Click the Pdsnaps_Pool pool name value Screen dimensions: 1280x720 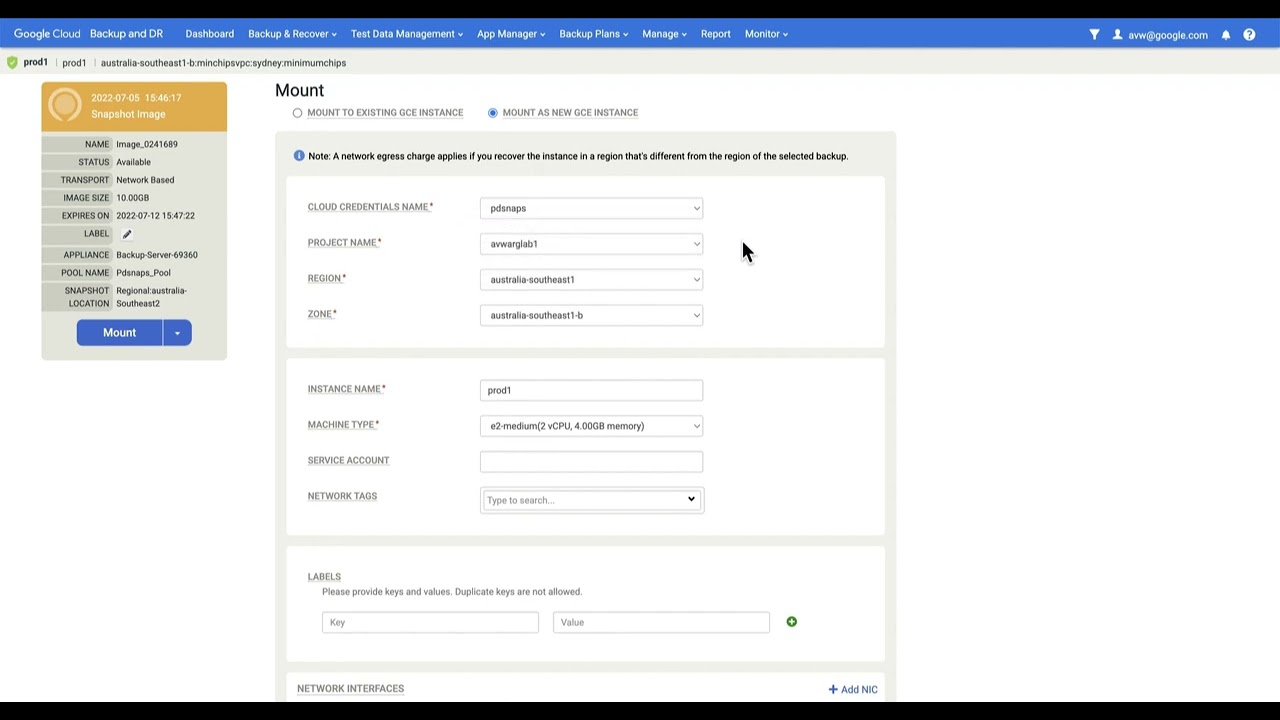tap(143, 273)
